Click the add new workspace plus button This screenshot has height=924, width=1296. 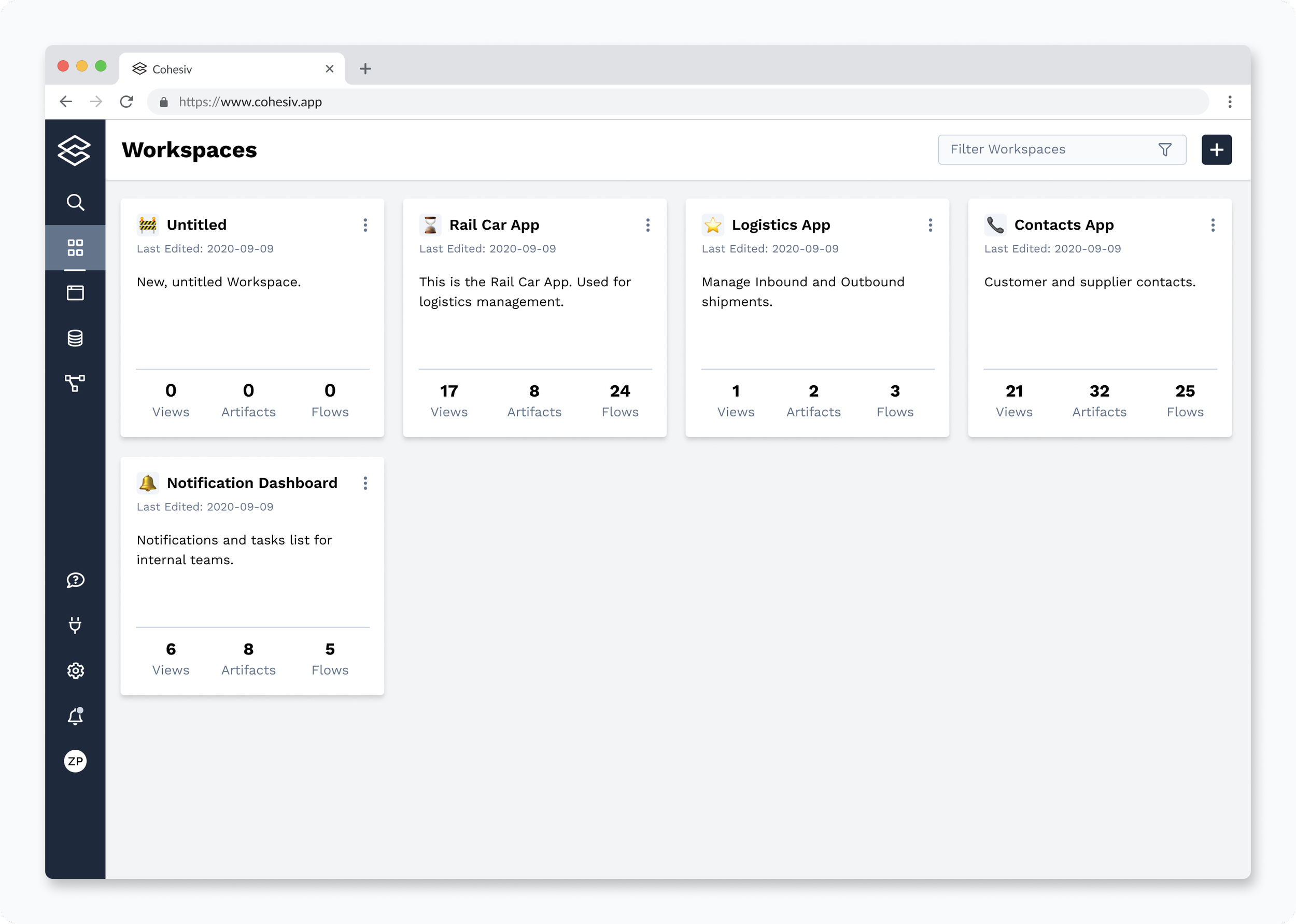(x=1216, y=150)
